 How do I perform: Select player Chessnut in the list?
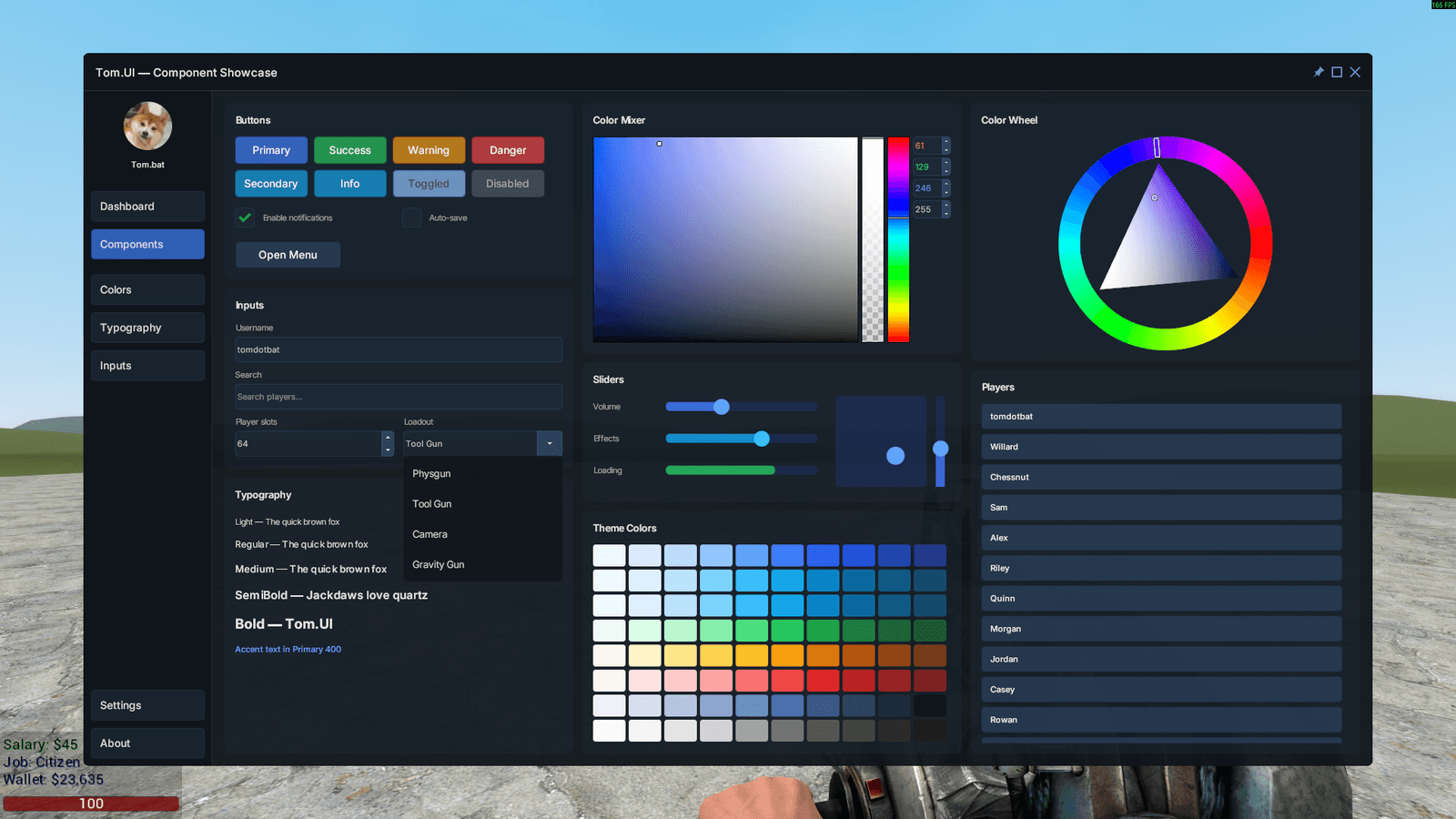pyautogui.click(x=1161, y=477)
